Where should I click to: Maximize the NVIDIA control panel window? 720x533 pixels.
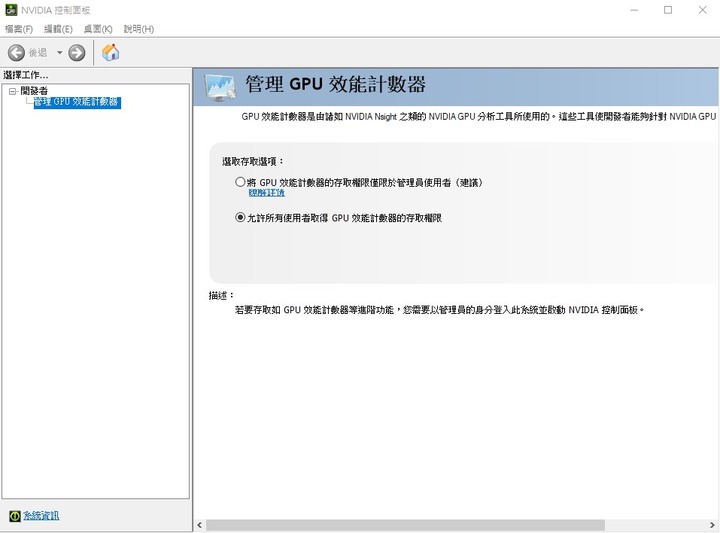point(668,10)
